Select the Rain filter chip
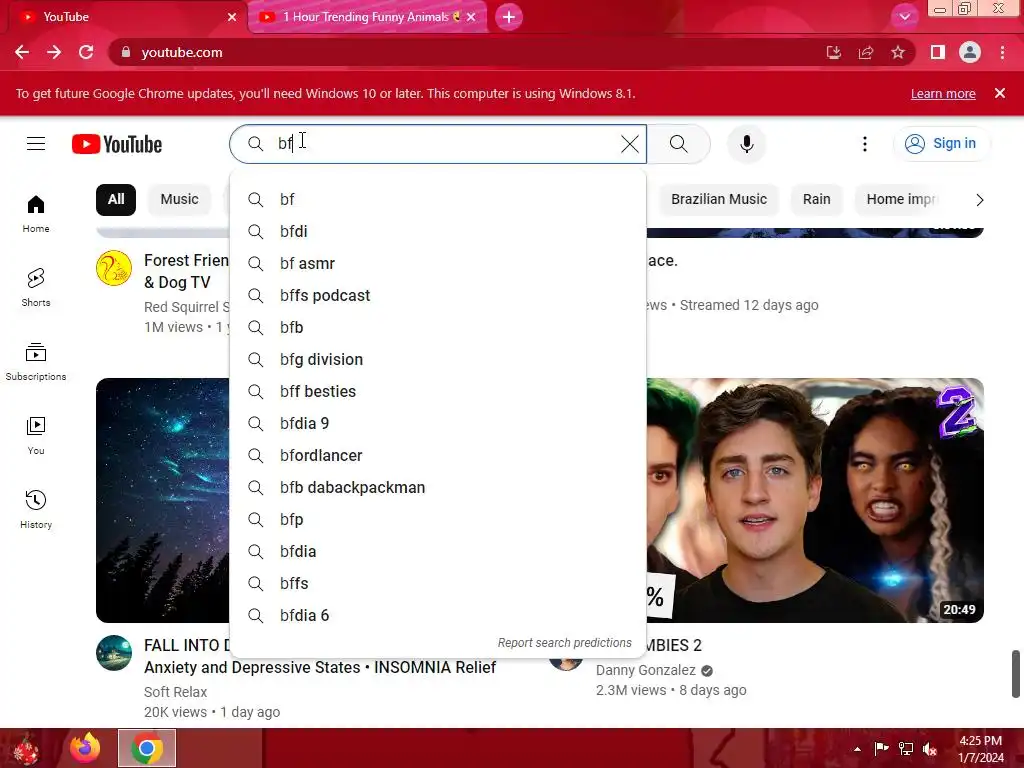Image resolution: width=1024 pixels, height=768 pixels. coord(816,199)
